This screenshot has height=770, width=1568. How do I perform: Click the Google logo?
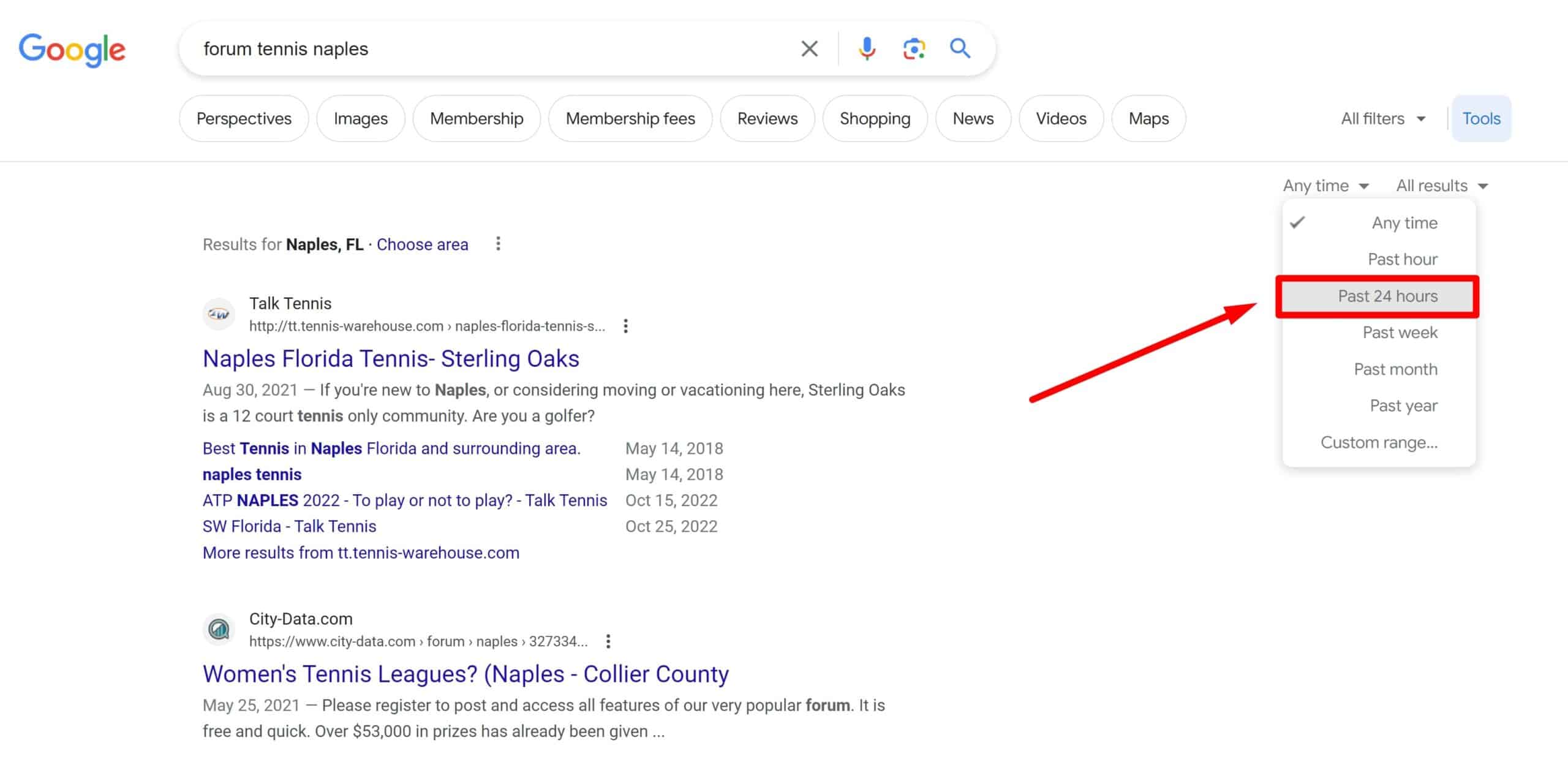coord(72,50)
